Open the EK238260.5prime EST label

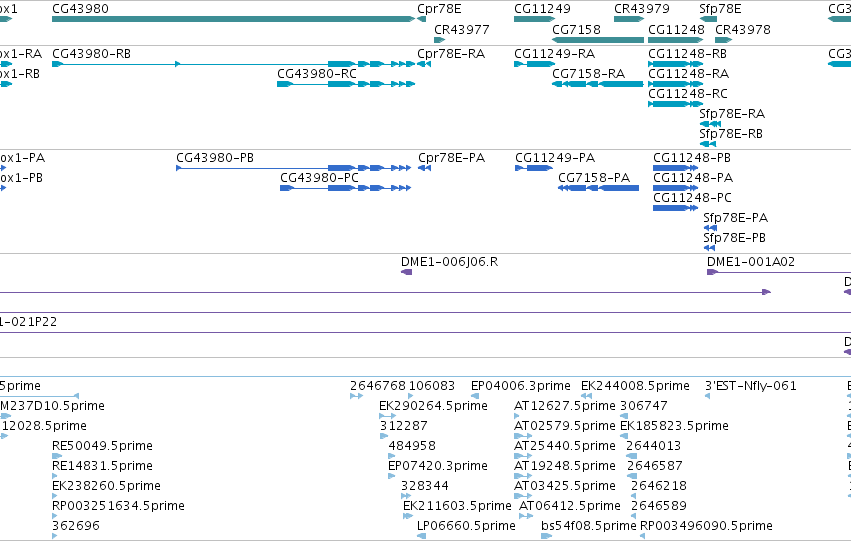(106, 486)
